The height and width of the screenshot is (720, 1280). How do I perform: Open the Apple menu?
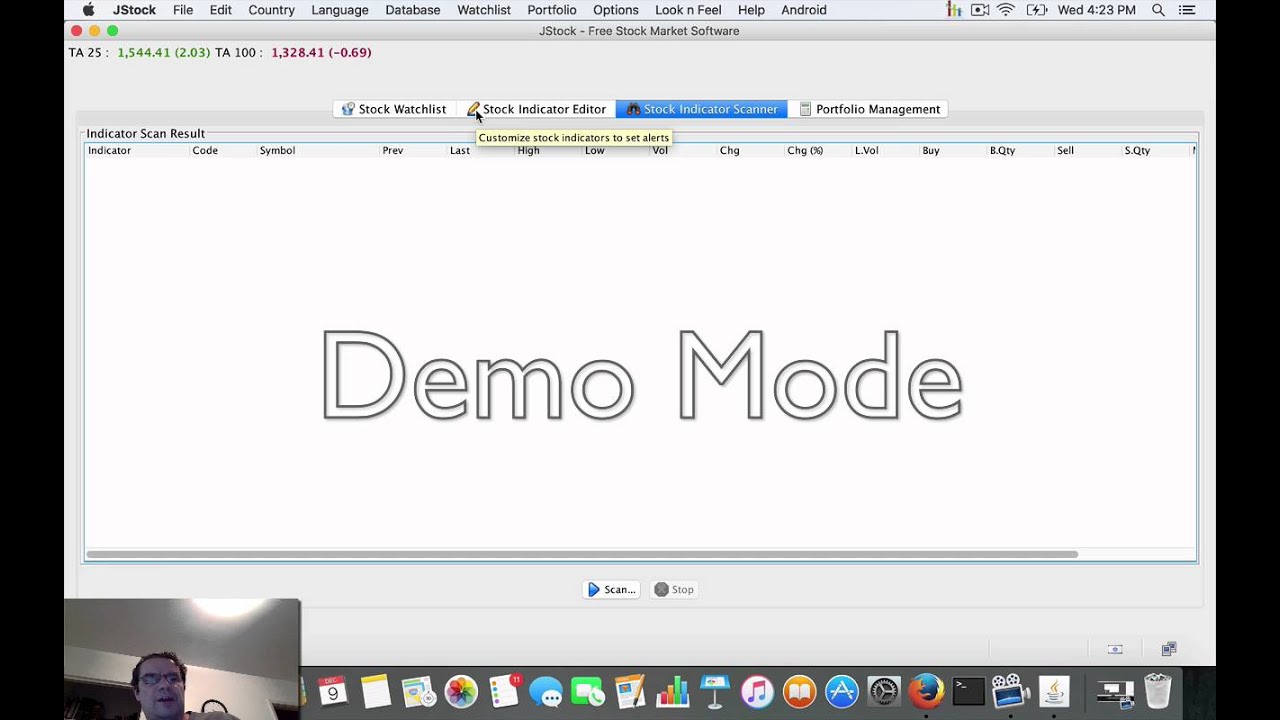point(88,10)
